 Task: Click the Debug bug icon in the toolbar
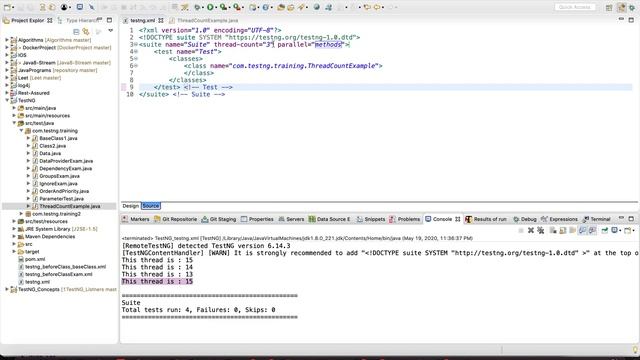[198, 7]
